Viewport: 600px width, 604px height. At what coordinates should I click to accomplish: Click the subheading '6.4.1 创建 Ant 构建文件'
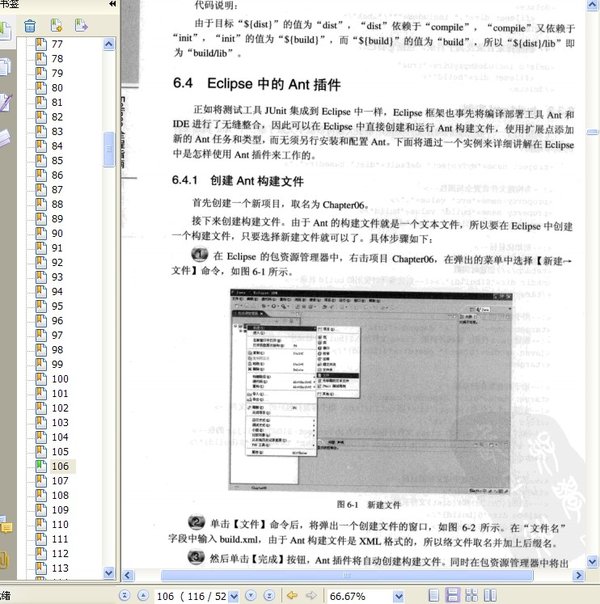(x=238, y=180)
